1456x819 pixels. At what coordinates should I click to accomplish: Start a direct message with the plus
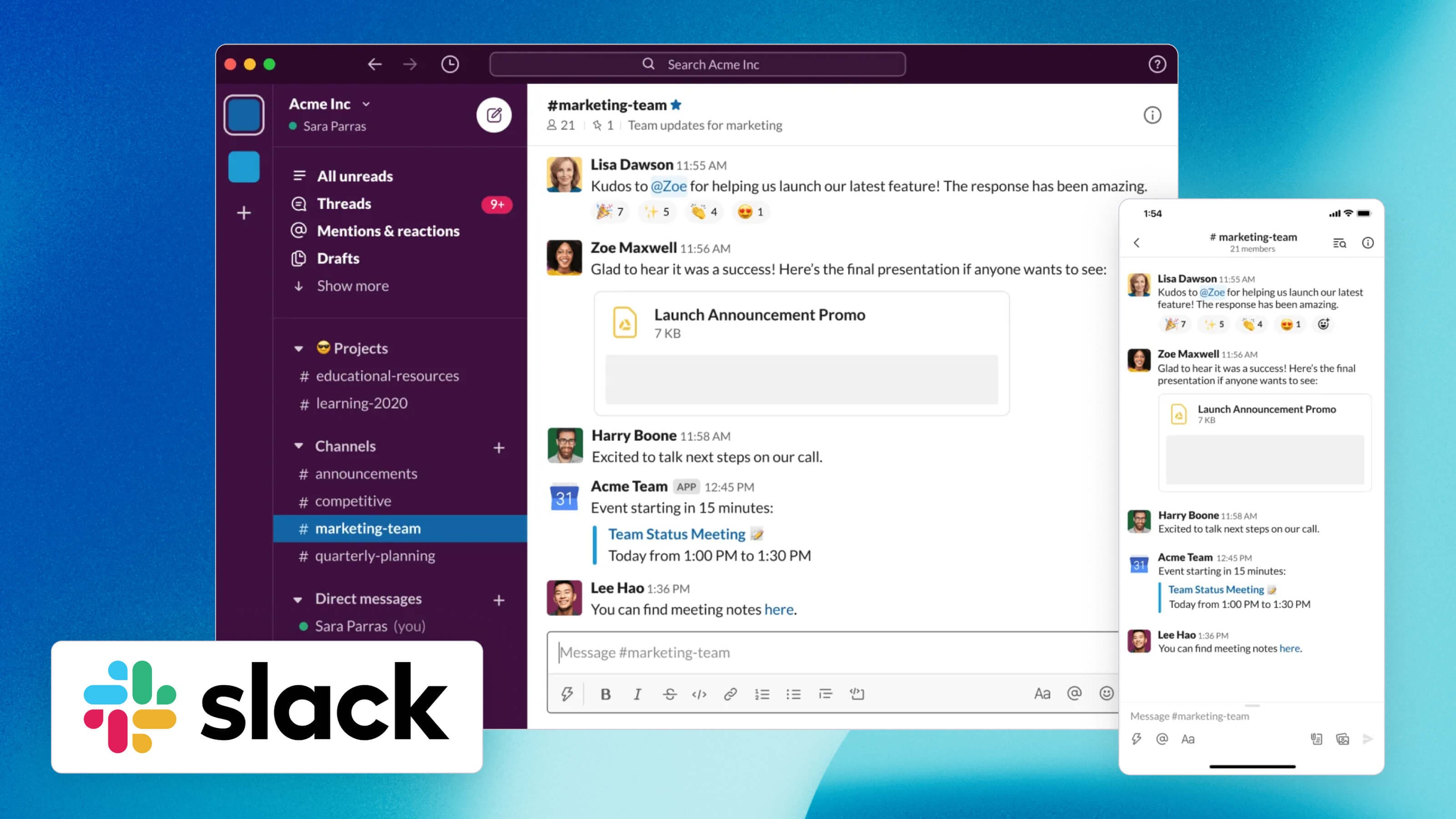[x=499, y=600]
